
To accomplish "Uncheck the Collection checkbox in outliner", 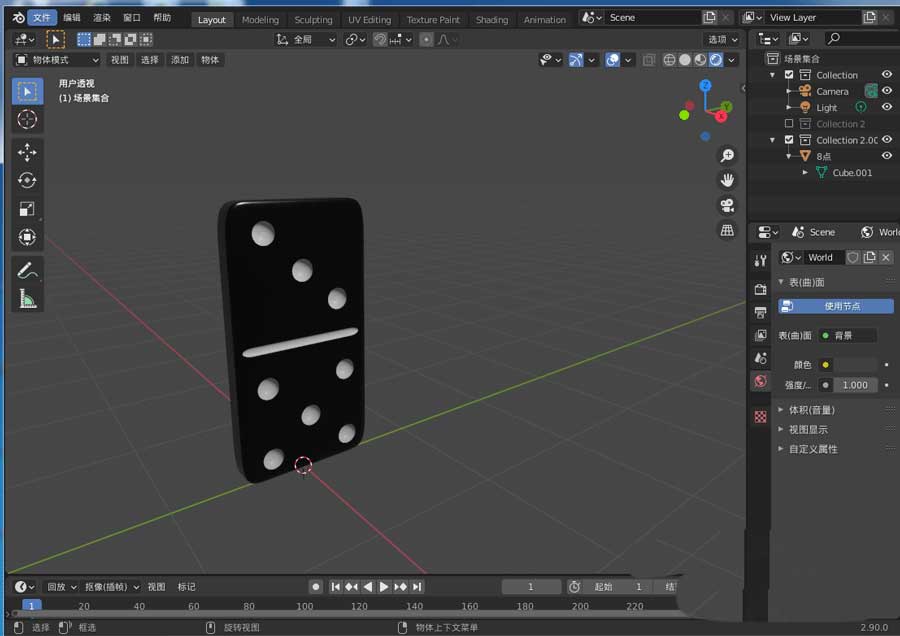I will (x=789, y=75).
